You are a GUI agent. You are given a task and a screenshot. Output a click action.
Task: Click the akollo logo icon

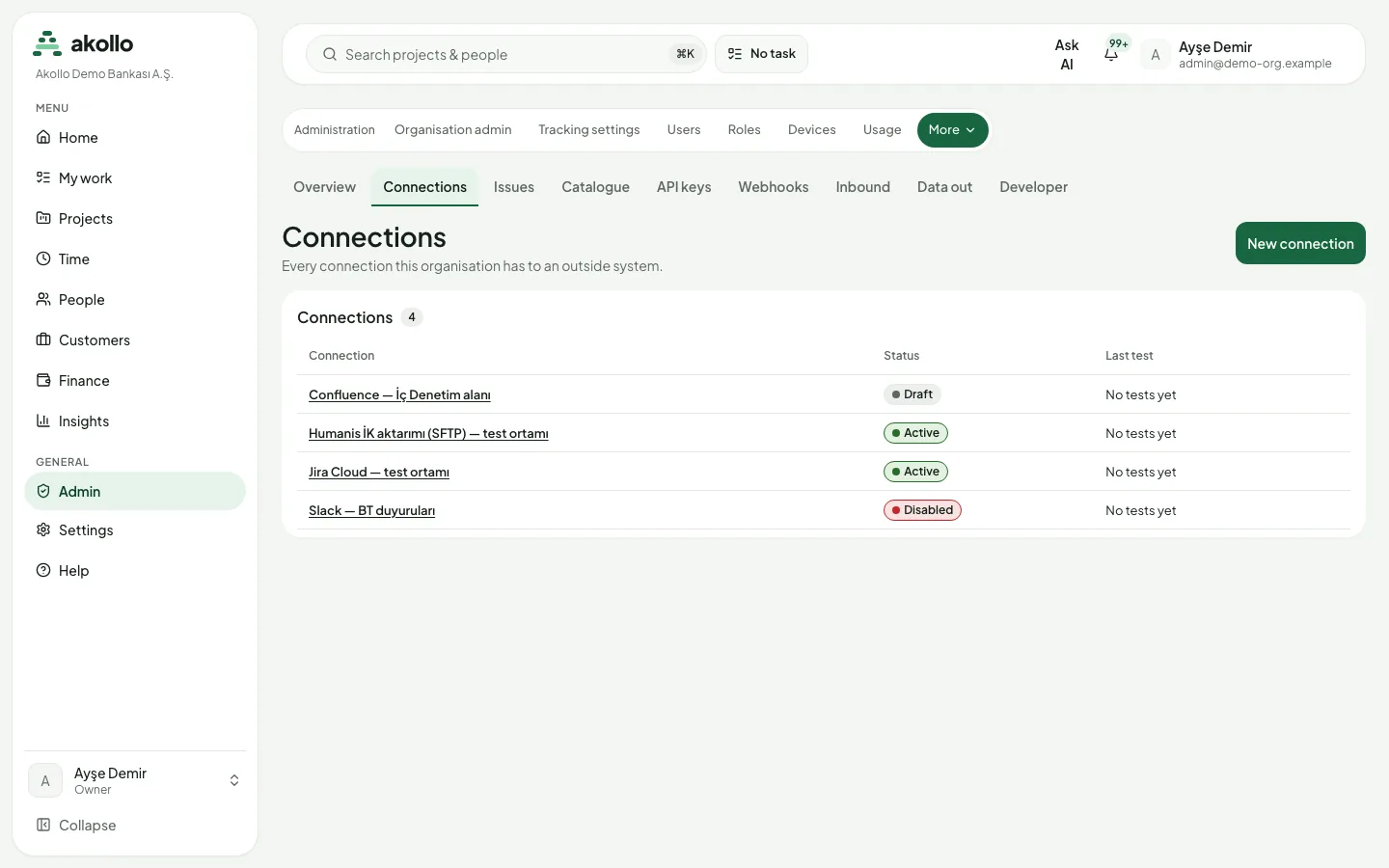(47, 43)
